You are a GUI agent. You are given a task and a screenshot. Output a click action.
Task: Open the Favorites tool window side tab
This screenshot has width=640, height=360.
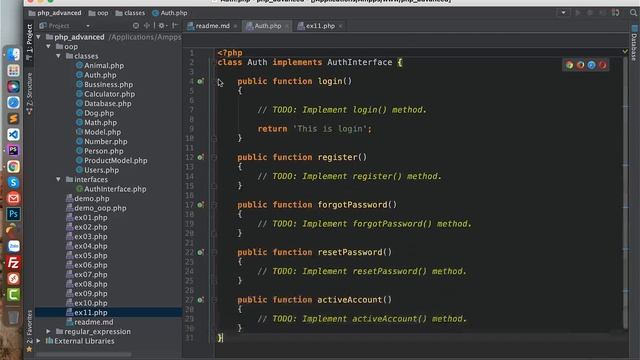coord(29,331)
